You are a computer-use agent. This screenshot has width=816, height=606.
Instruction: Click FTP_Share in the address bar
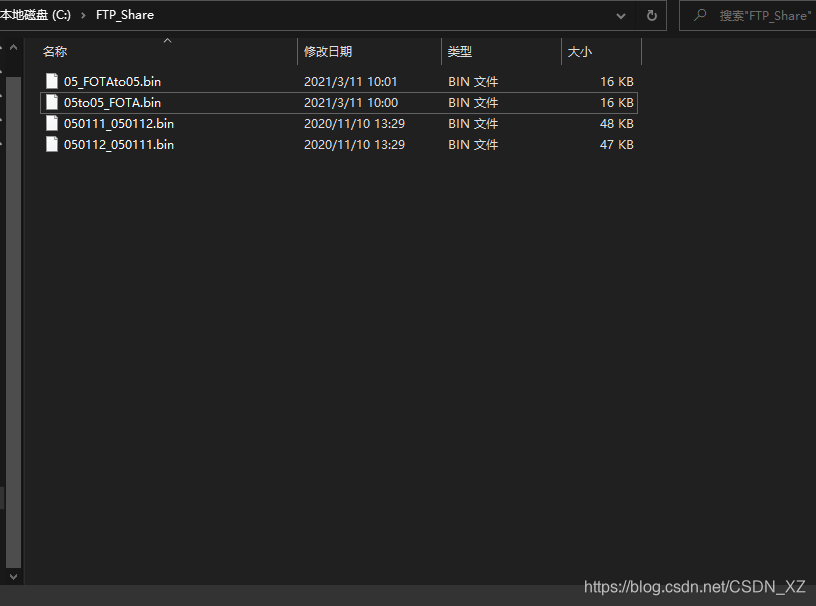(125, 15)
